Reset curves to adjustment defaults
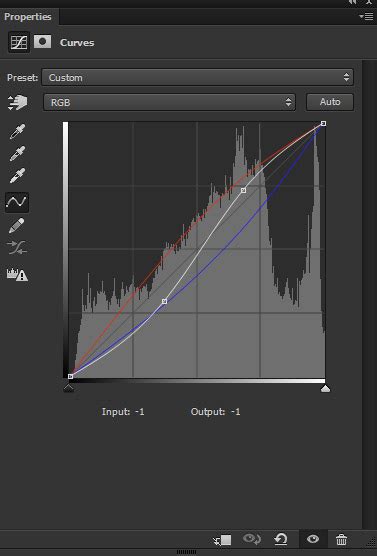Image resolution: width=377 pixels, height=556 pixels. click(x=281, y=539)
